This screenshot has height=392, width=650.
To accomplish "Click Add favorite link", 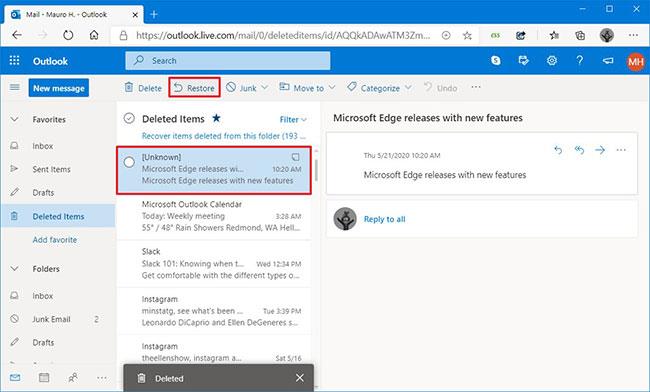I will (55, 240).
